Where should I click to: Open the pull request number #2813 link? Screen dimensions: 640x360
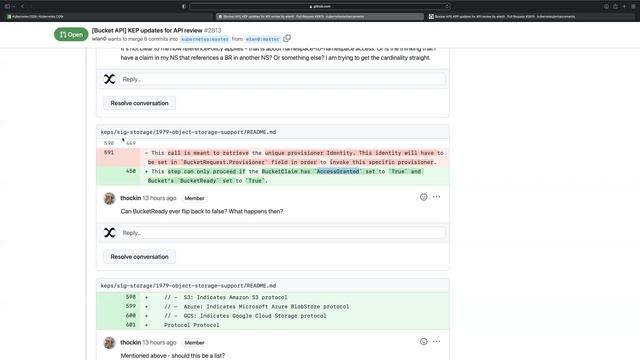[213, 31]
